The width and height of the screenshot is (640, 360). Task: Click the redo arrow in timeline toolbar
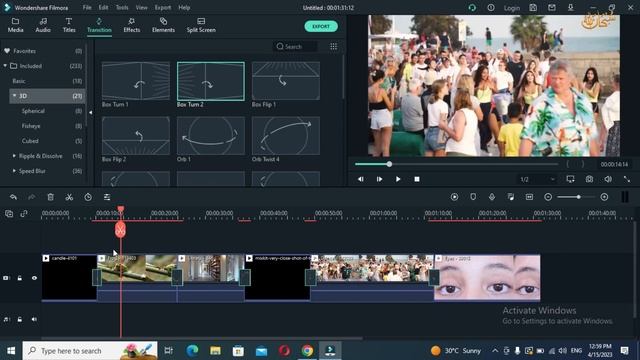(32, 197)
